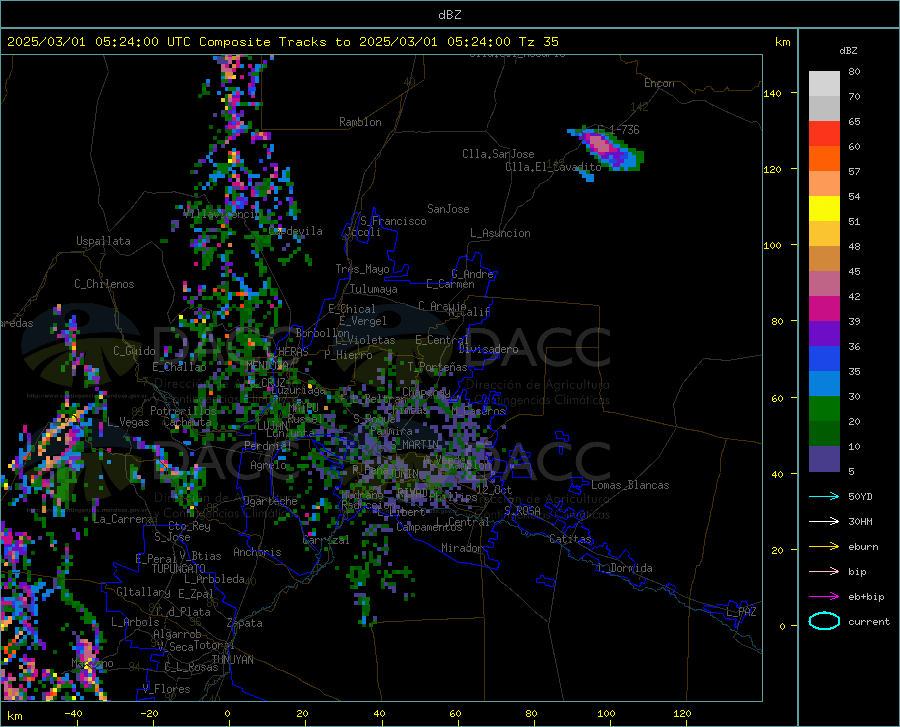The width and height of the screenshot is (900, 727).
Task: Click the 30HM white arrow legend icon
Action: point(824,522)
